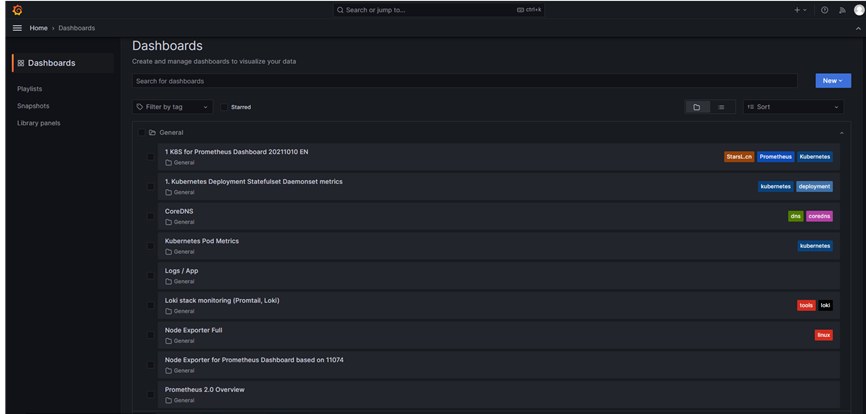Check the CoreDNS row checkbox
The height and width of the screenshot is (414, 866).
tap(150, 216)
